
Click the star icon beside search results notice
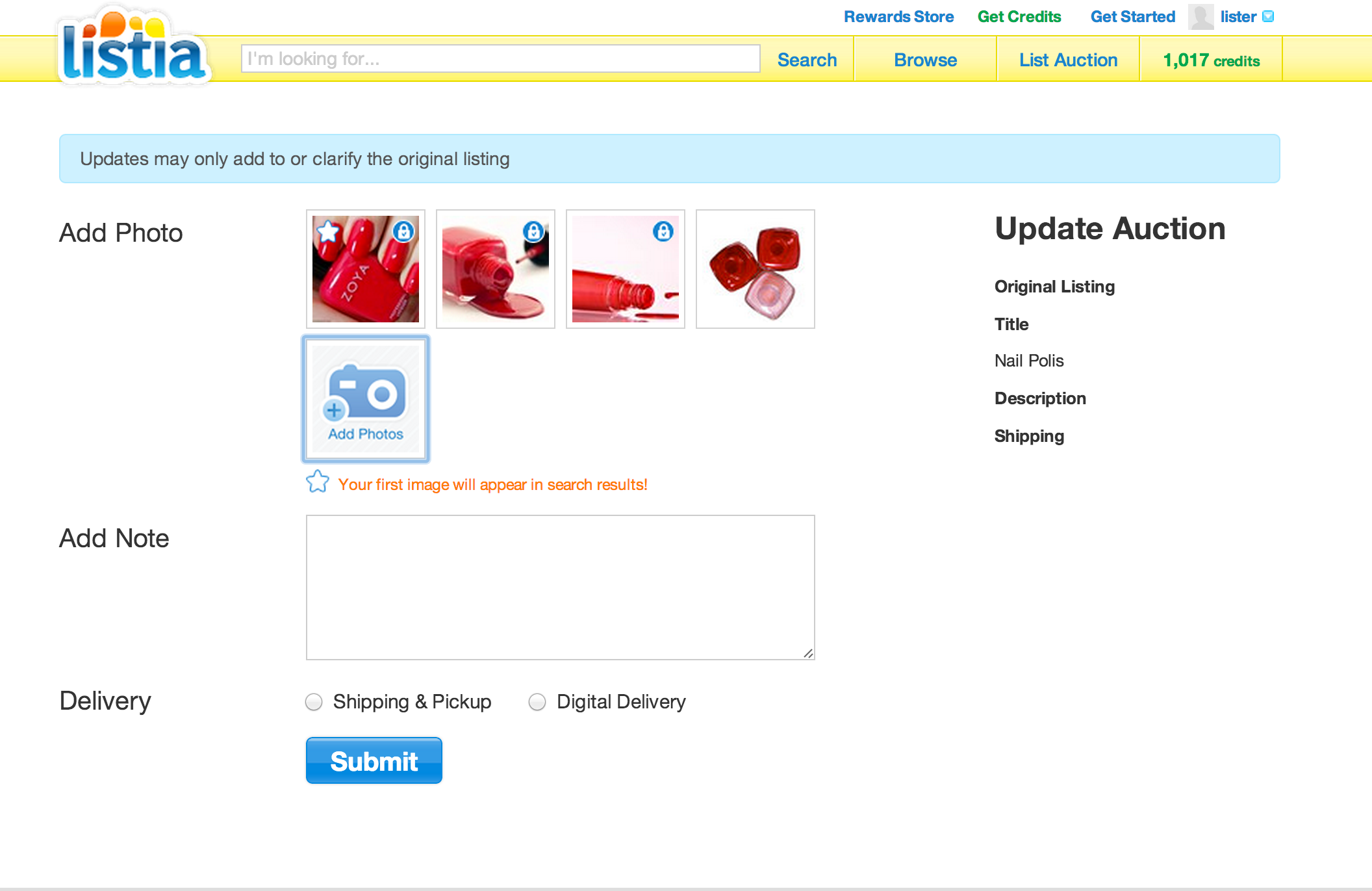click(318, 482)
